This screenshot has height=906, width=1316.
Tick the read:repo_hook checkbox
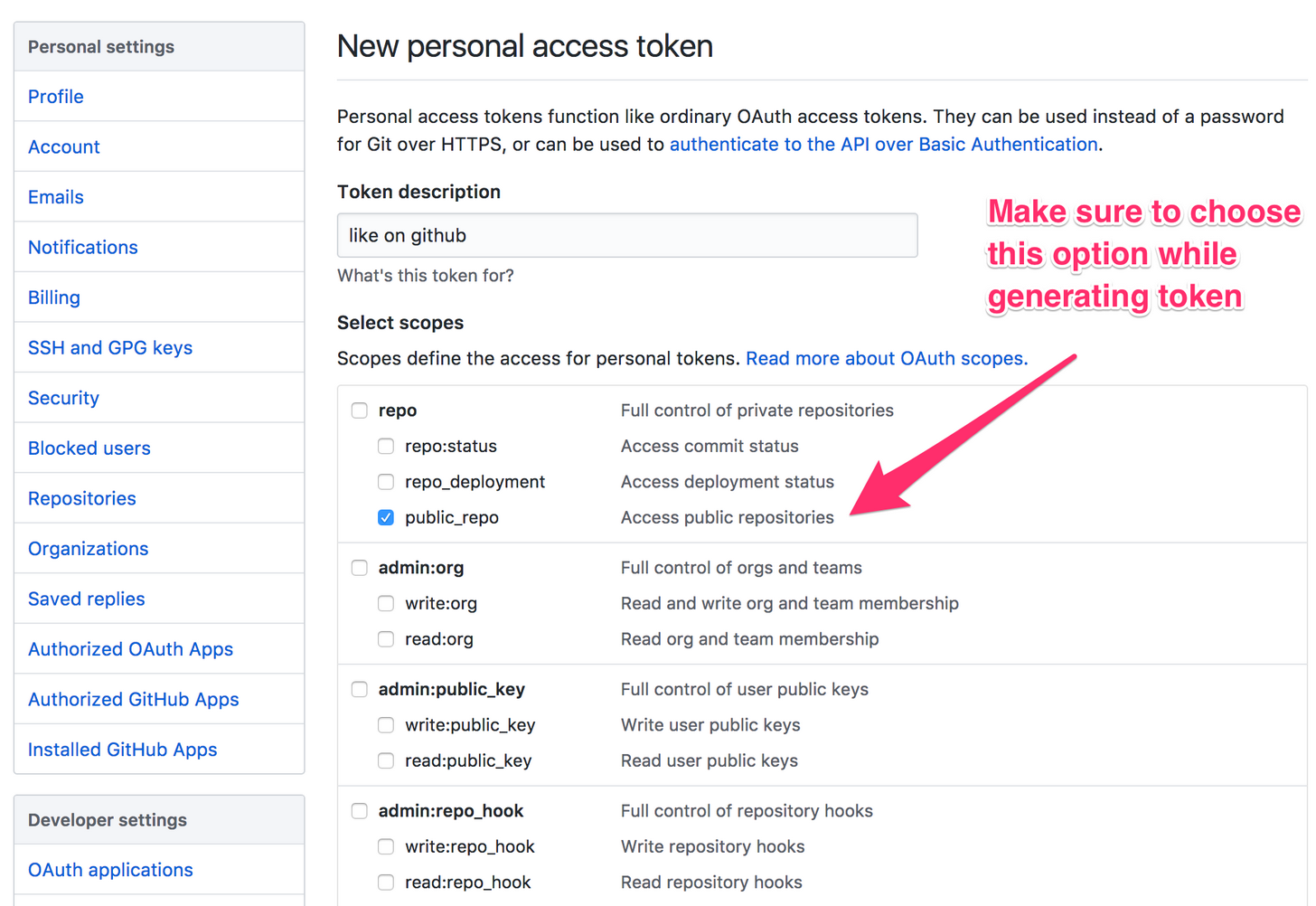(386, 882)
